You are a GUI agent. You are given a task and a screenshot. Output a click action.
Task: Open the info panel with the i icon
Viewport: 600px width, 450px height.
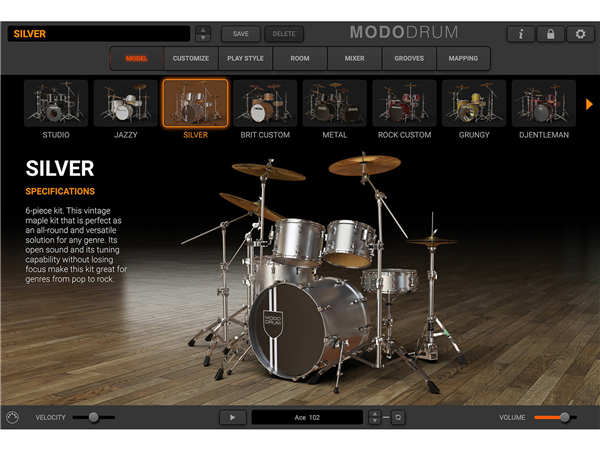520,34
